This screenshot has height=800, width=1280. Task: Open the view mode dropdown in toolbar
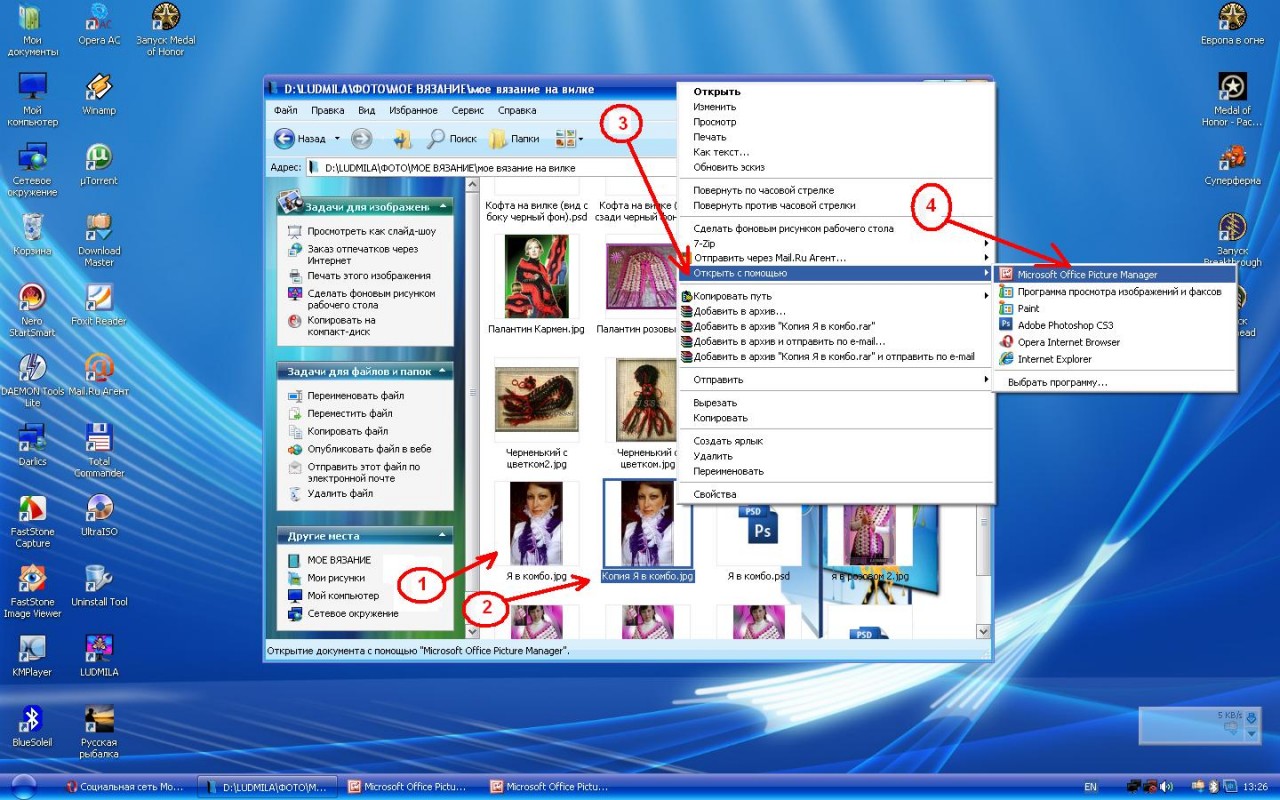click(x=580, y=139)
